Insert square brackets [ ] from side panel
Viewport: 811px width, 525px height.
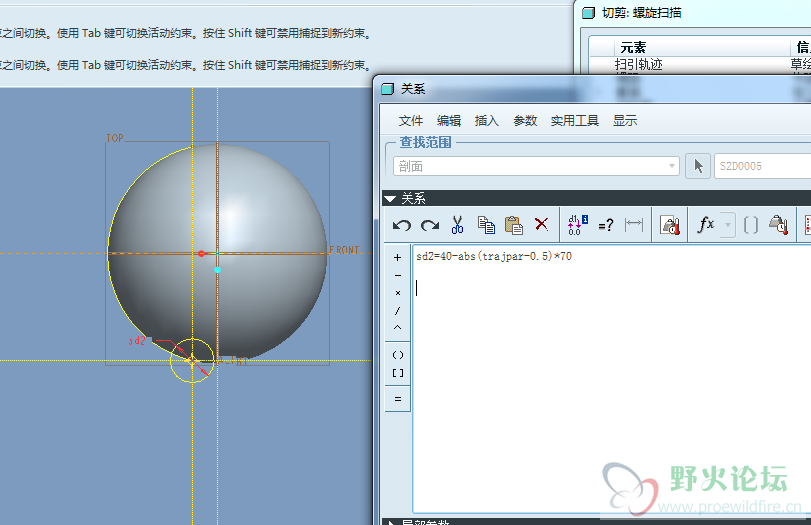pos(397,373)
